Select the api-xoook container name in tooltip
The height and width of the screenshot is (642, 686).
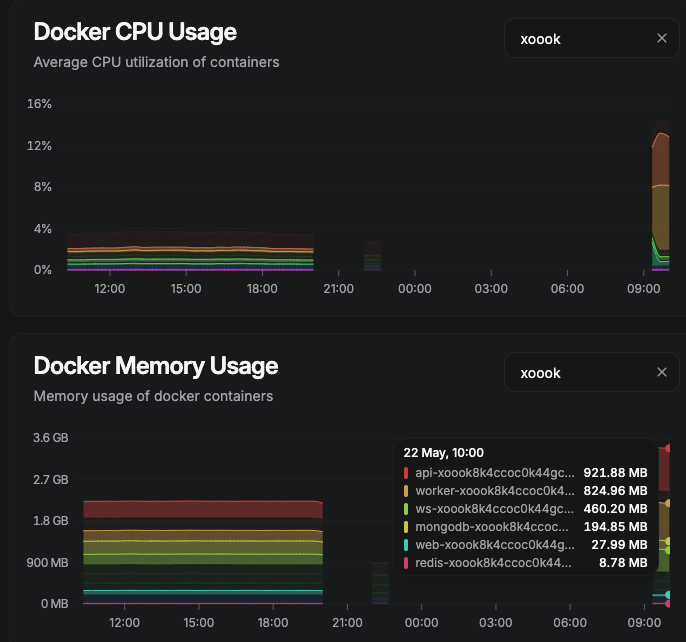(495, 472)
